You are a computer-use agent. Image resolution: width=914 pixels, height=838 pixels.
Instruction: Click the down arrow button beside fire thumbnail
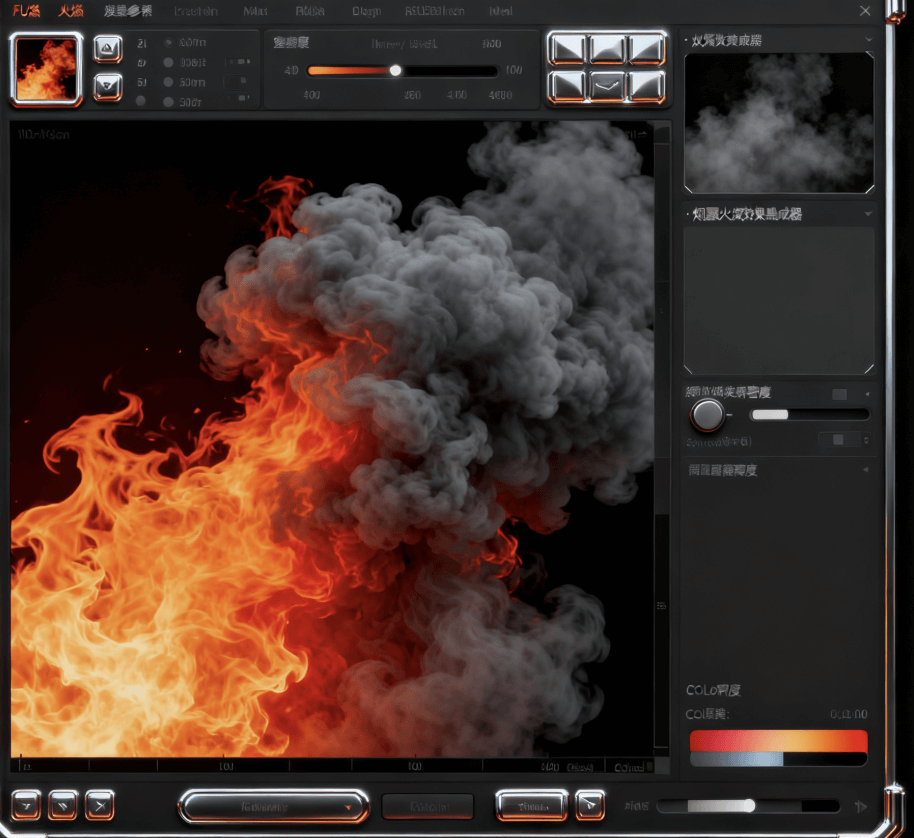point(108,87)
